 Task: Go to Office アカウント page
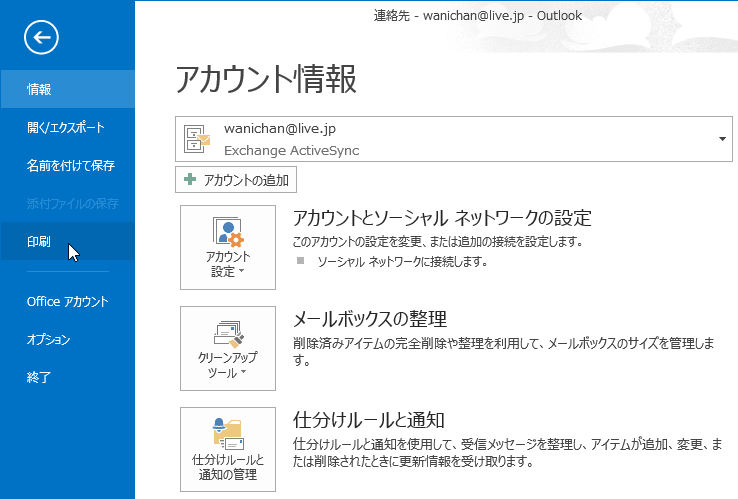(x=67, y=301)
